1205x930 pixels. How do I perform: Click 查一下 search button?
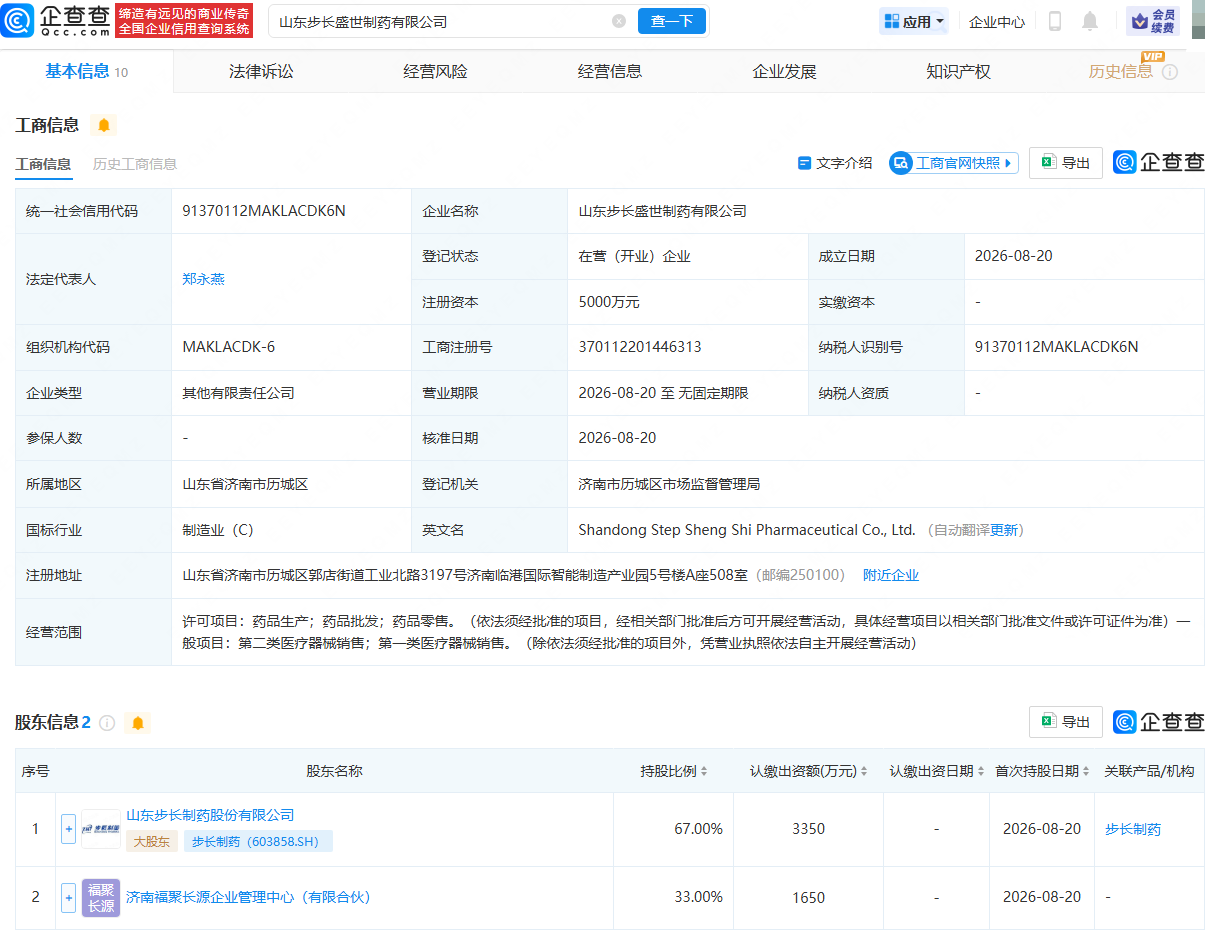click(672, 21)
